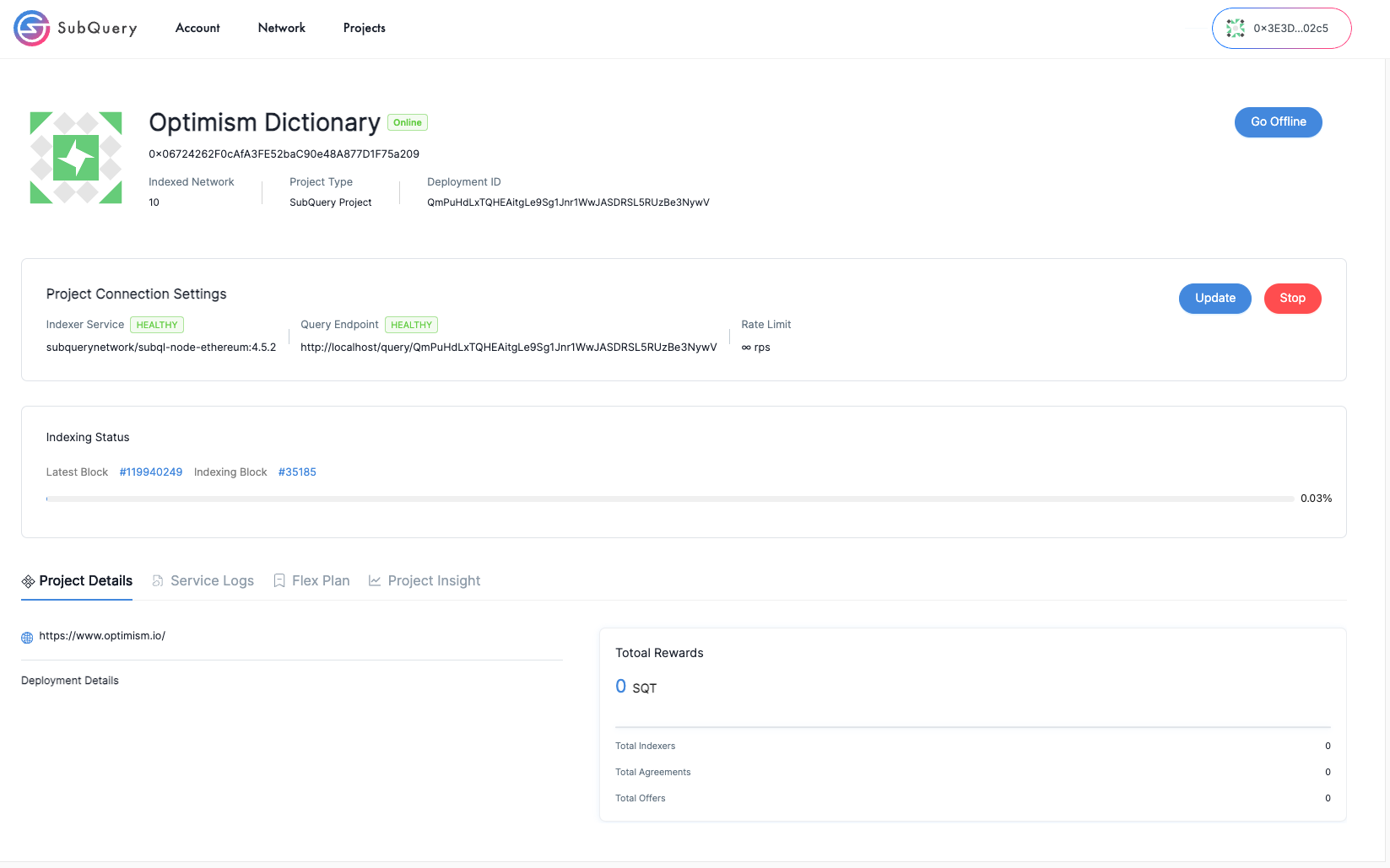The height and width of the screenshot is (868, 1390).
Task: Click the Project Details tab icon
Action: pos(28,581)
